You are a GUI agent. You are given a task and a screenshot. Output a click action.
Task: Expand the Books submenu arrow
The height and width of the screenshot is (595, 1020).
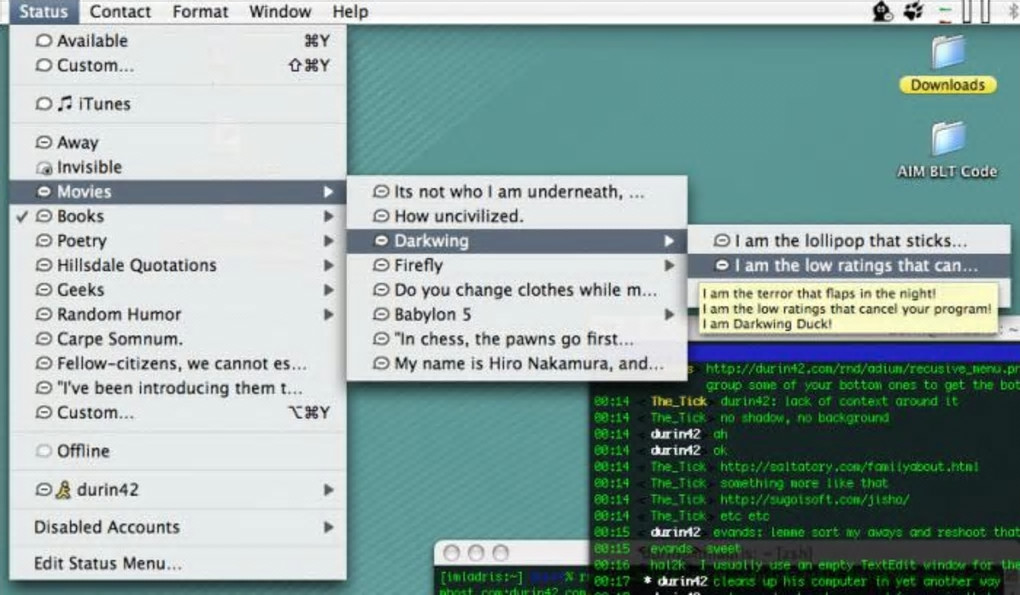point(329,217)
